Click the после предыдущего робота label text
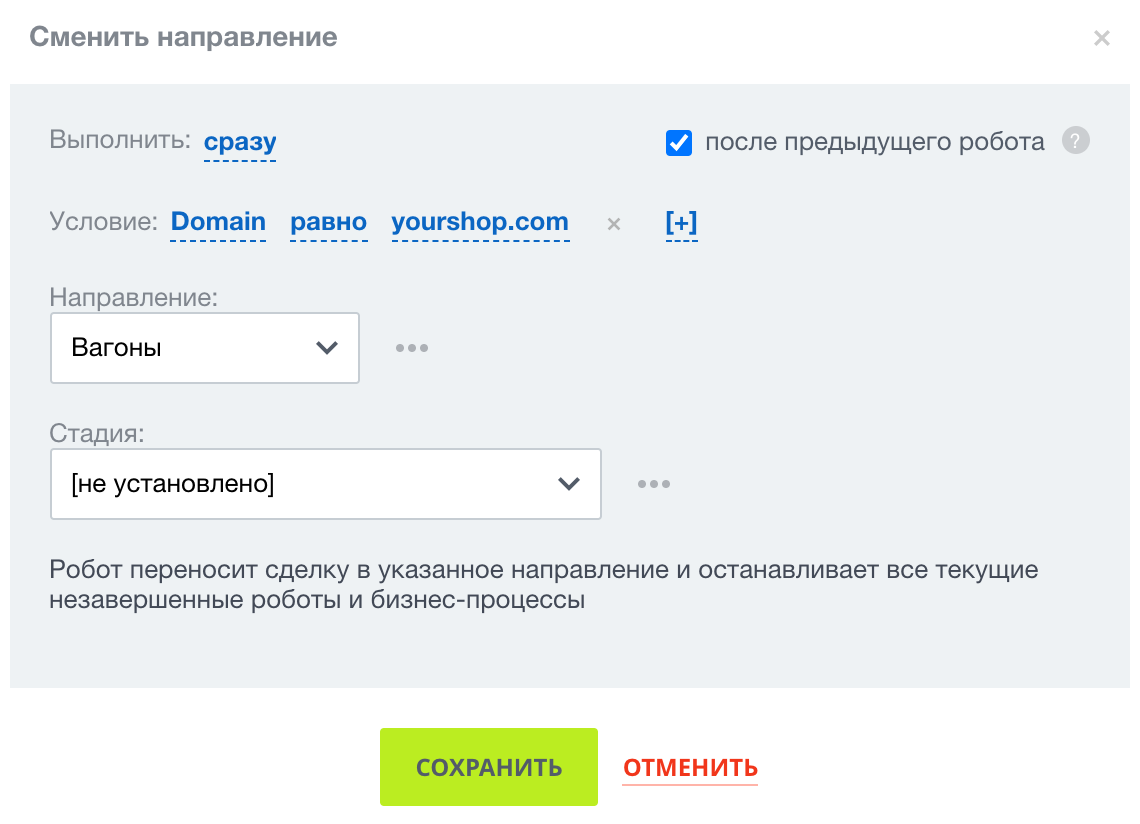Image resolution: width=1140 pixels, height=824 pixels. coord(875,141)
